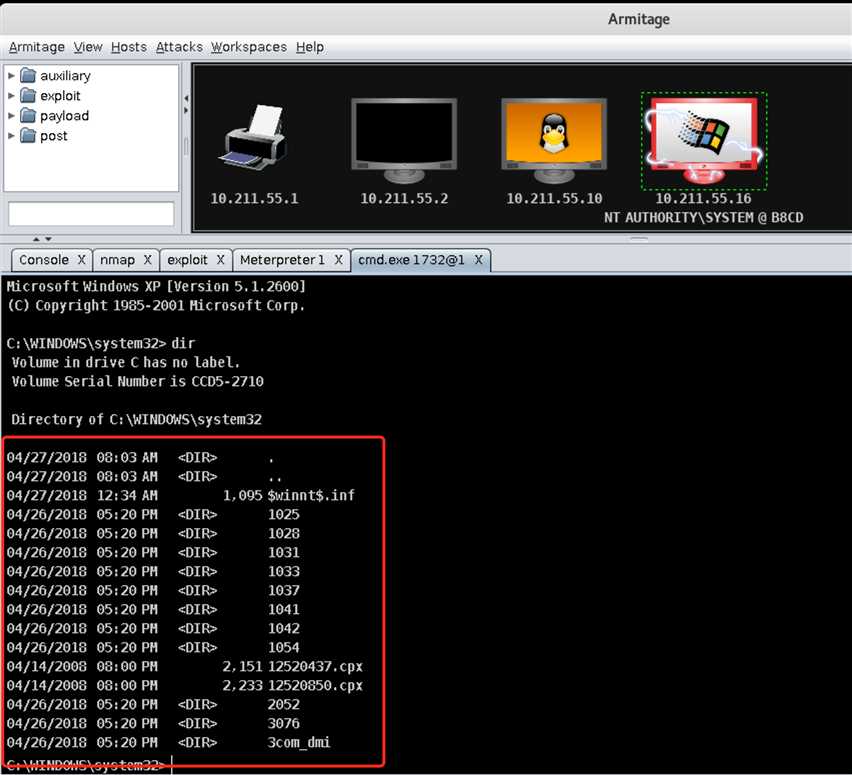852x775 pixels.
Task: Select the Linux host 10.211.55.10
Action: 554,140
